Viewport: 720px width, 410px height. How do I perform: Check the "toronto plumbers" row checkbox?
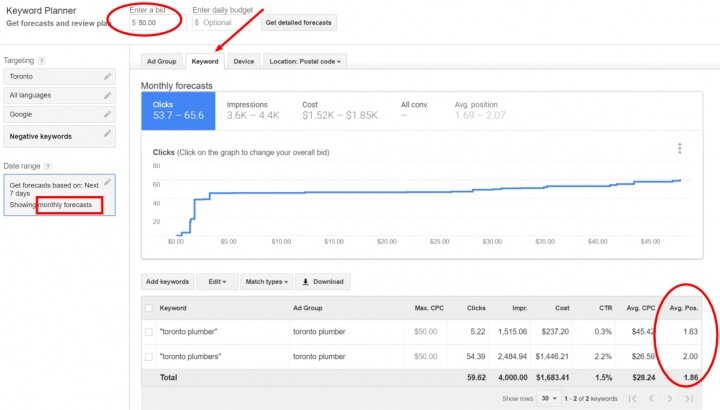(149, 356)
